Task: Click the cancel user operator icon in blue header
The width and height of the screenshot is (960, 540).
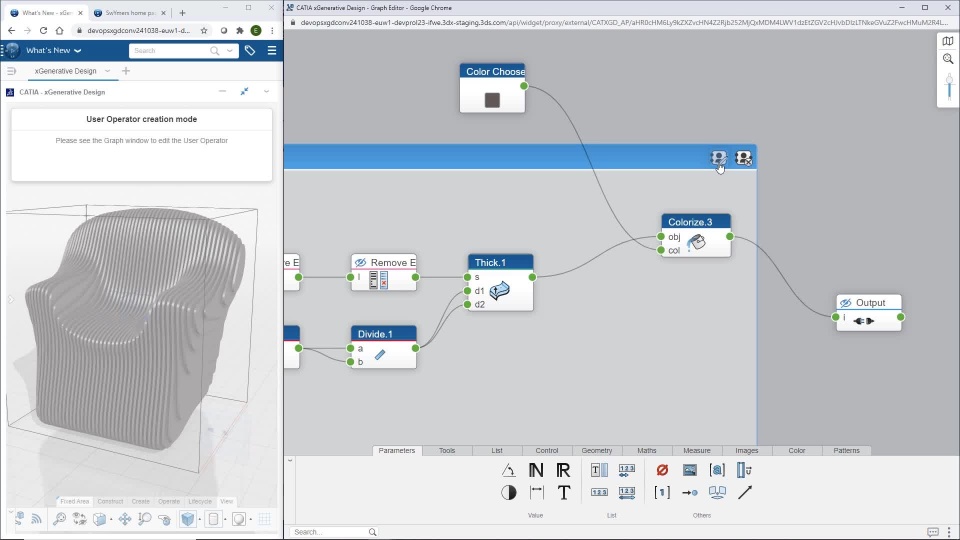Action: (743, 158)
